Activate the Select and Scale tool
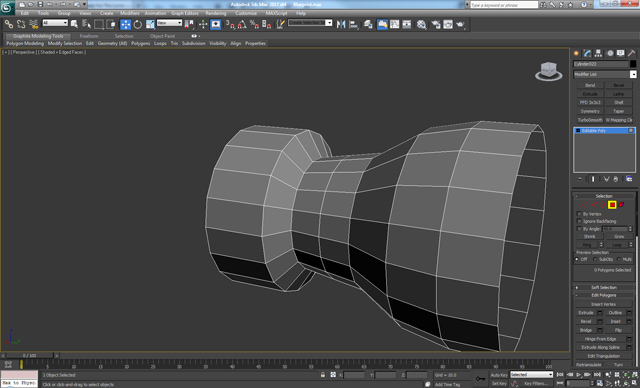The image size is (640, 388). pos(150,24)
